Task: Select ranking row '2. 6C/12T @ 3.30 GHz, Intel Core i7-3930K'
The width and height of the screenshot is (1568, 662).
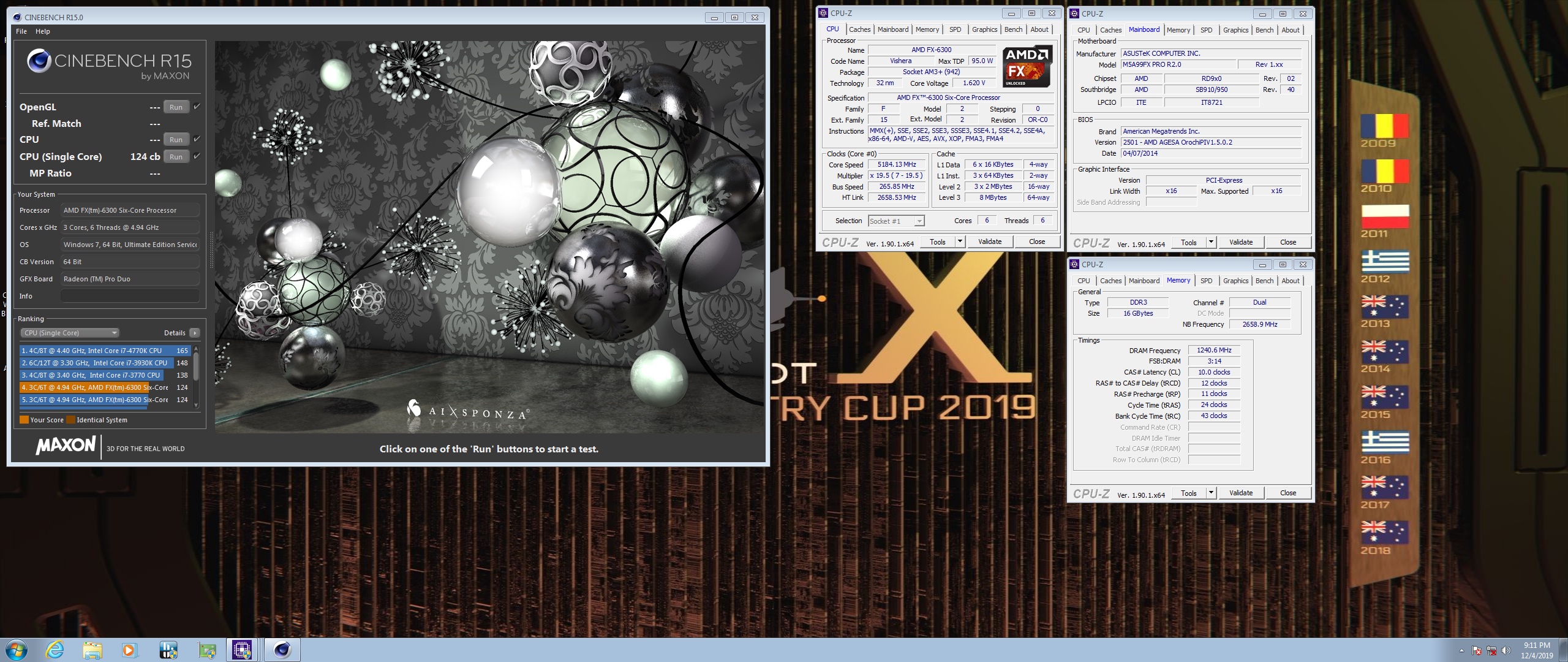Action: 105,363
